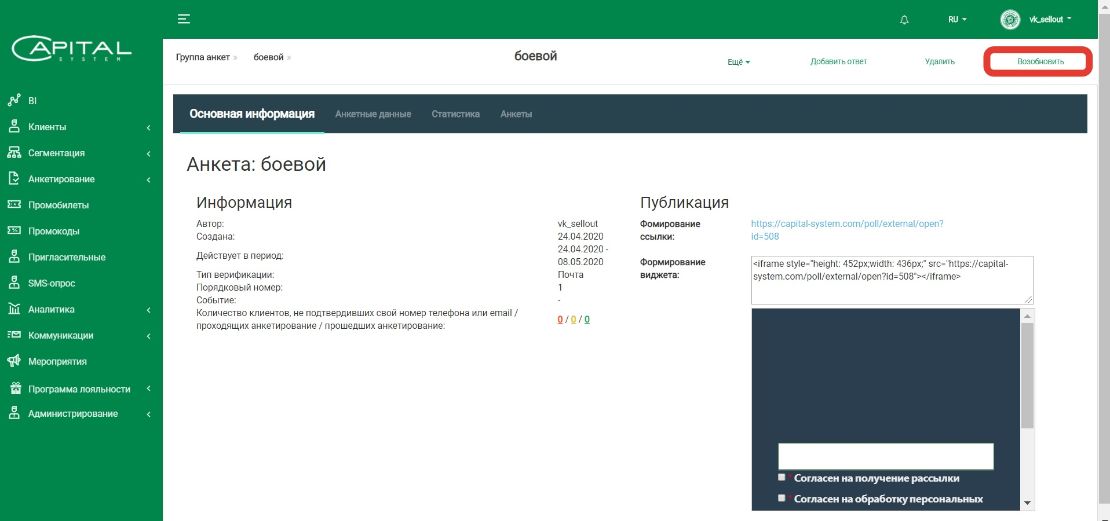Click the Мероприятия megaphone icon
This screenshot has width=1110, height=521.
point(14,361)
